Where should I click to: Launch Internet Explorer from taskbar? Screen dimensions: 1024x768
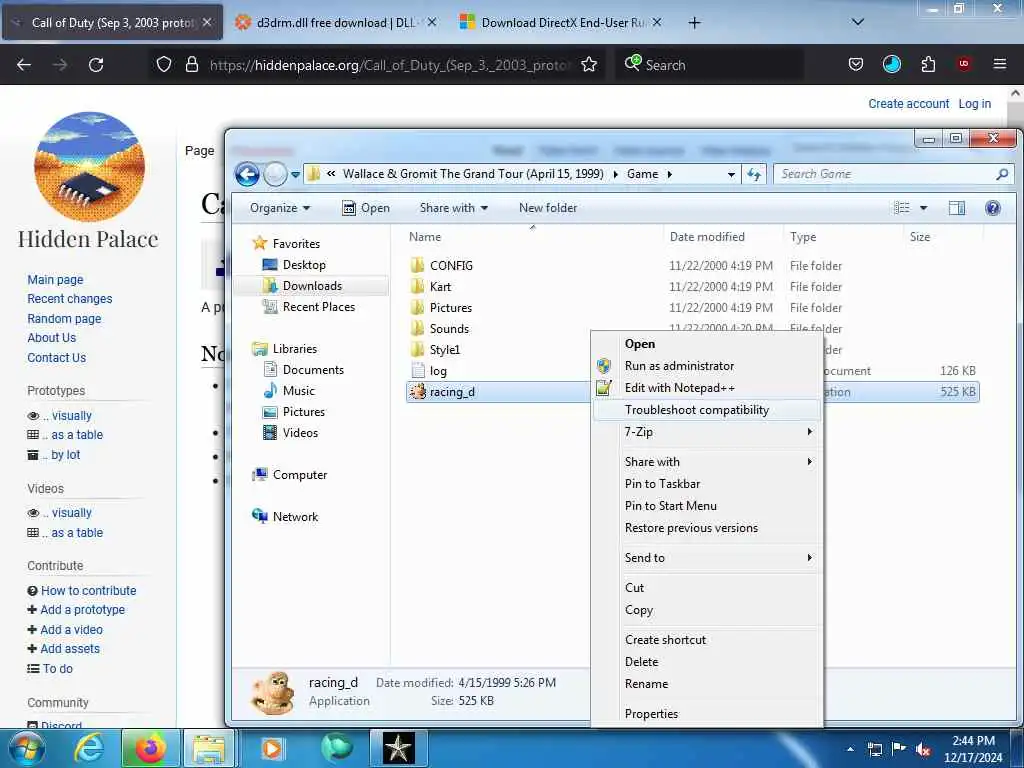click(x=89, y=748)
